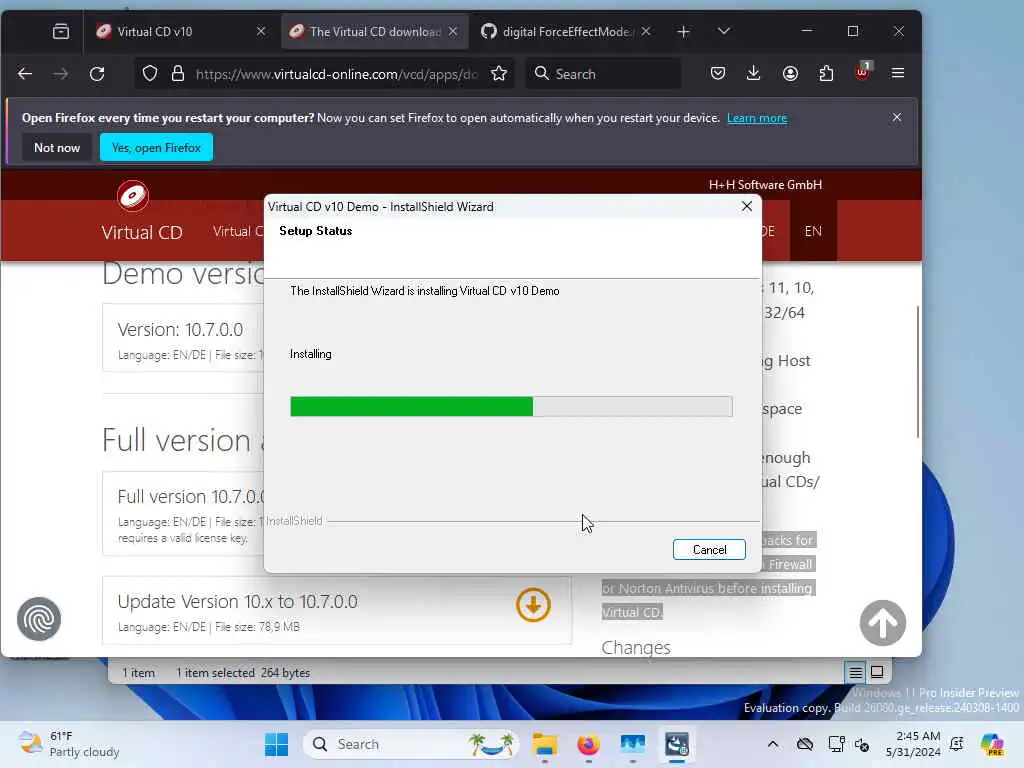Viewport: 1024px width, 768px height.
Task: Click the scroll-to-top arrow button
Action: point(882,622)
